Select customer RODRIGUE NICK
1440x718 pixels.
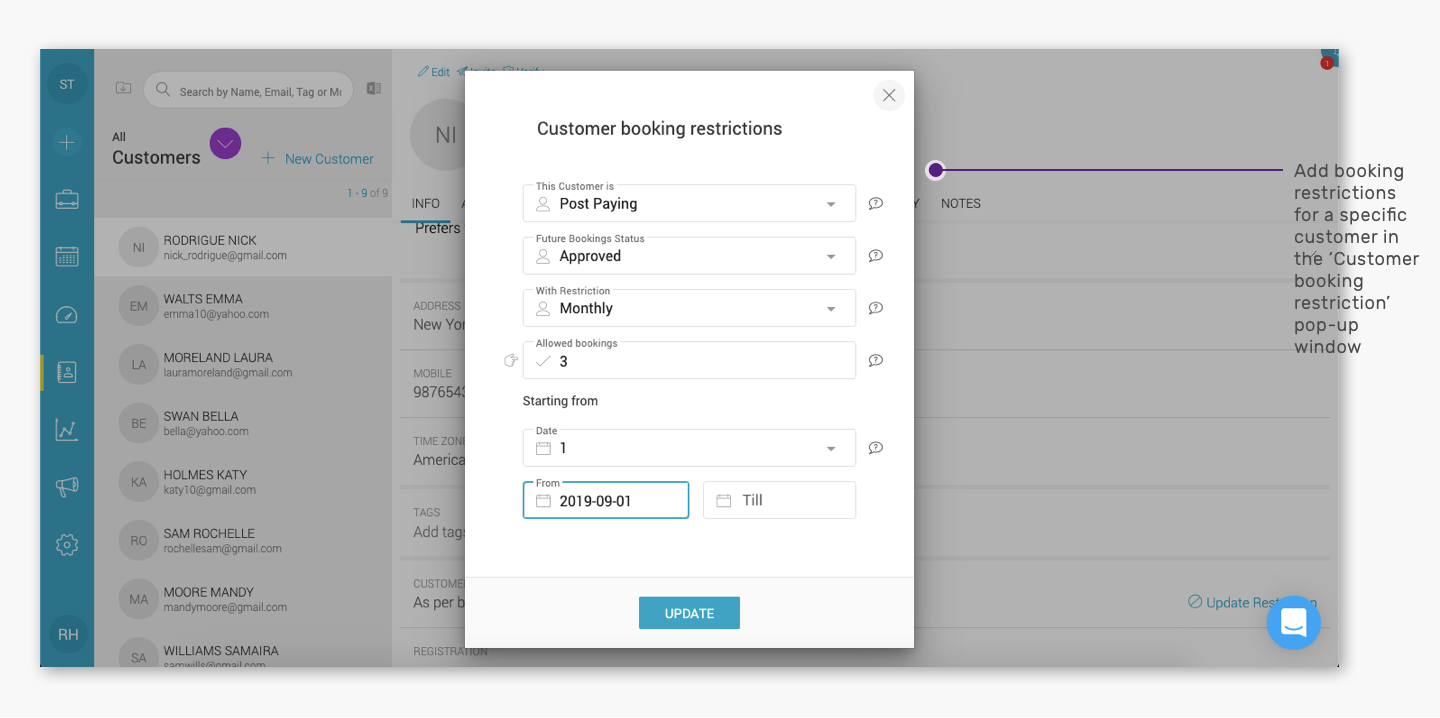click(x=243, y=247)
